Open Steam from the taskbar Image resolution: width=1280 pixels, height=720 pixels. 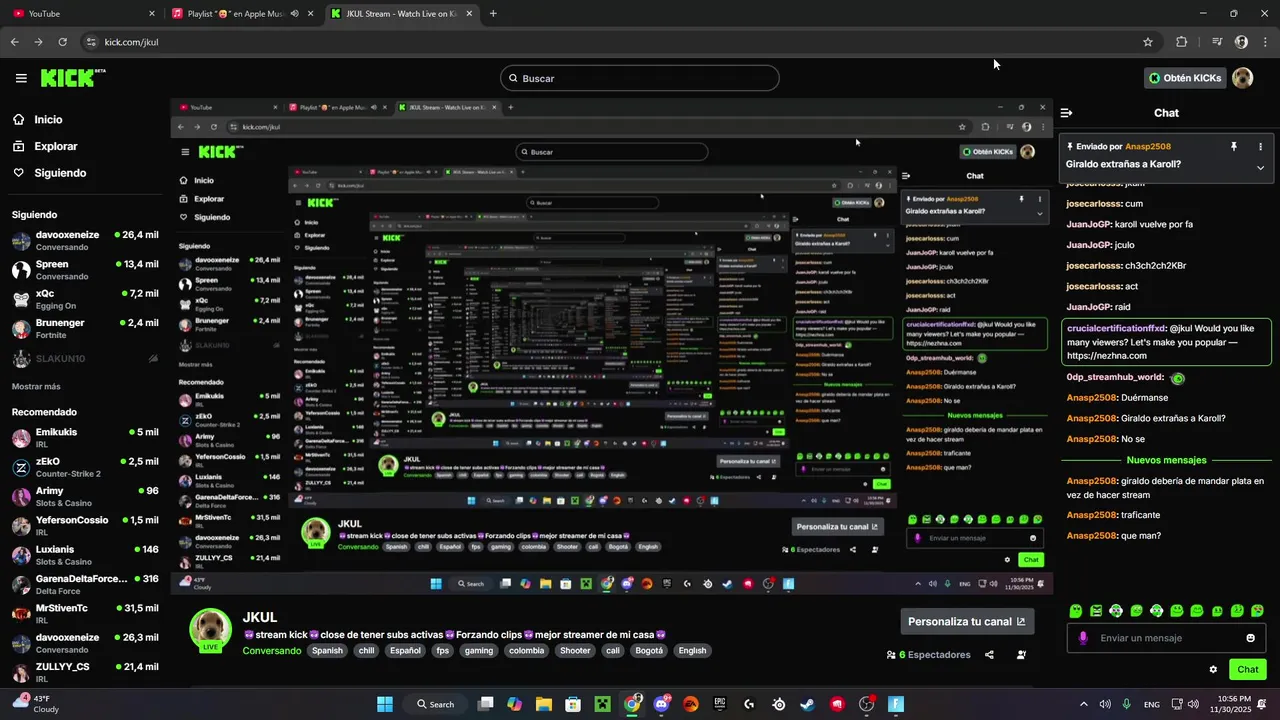coord(807,704)
